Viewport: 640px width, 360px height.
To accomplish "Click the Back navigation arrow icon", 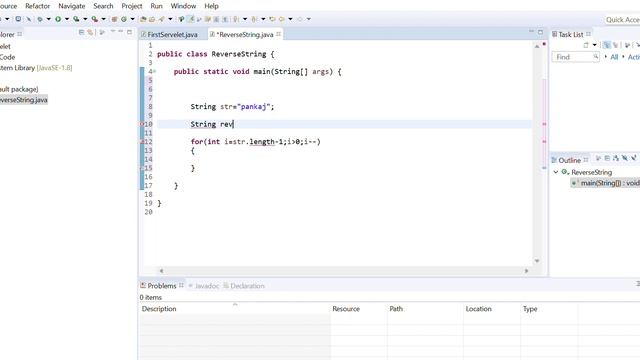I will (x=282, y=19).
